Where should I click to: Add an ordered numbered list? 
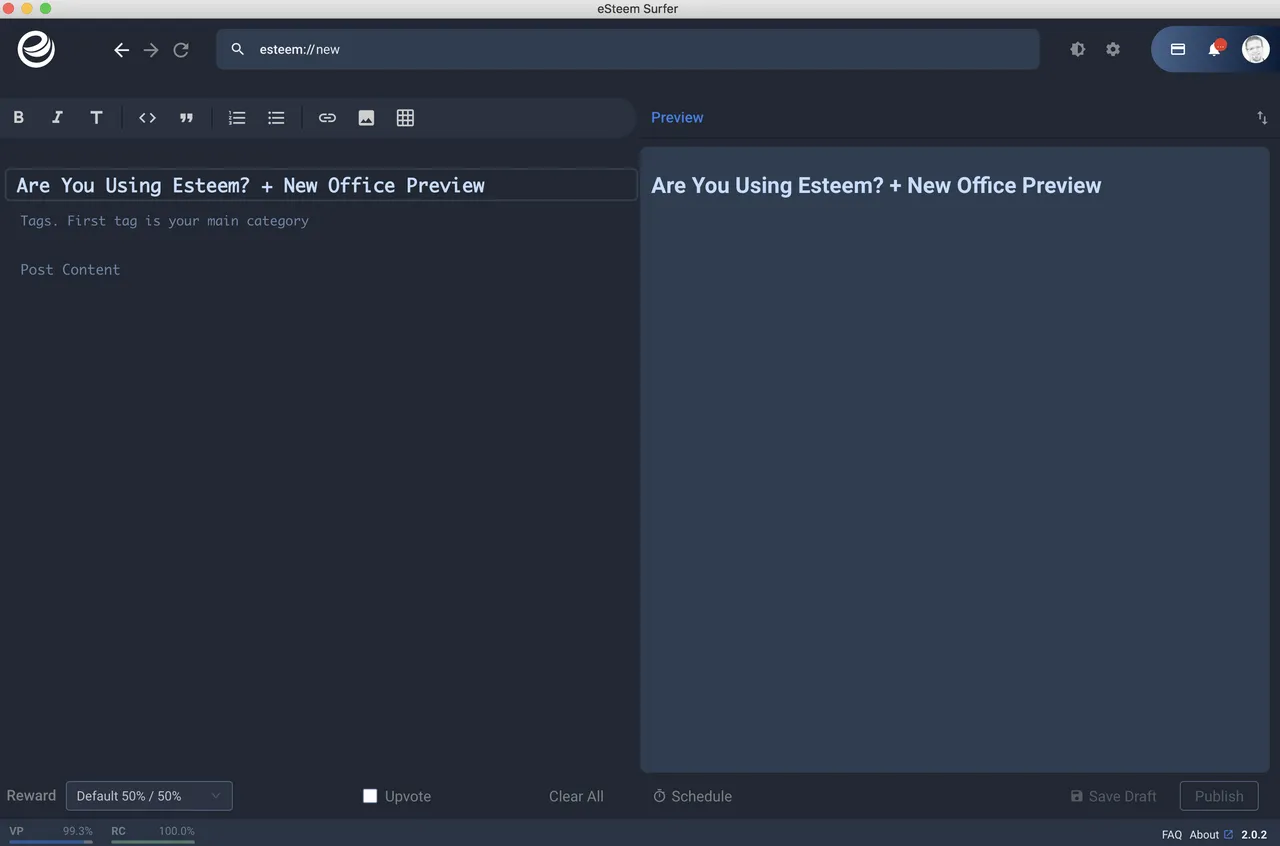[237, 118]
